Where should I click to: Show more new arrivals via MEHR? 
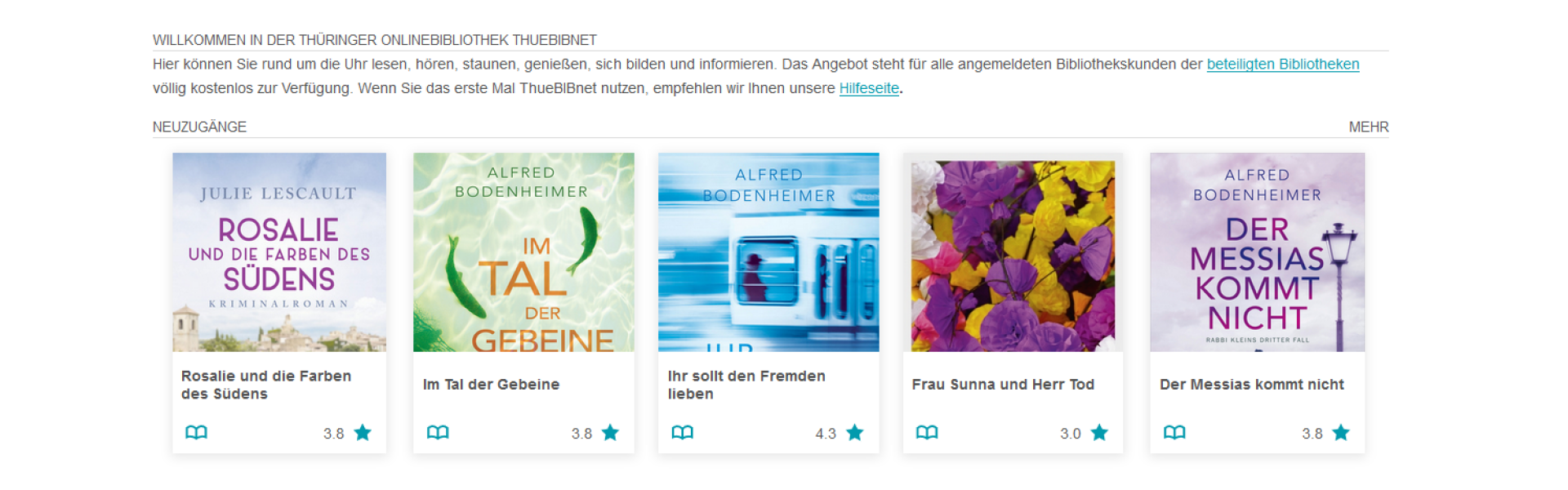(x=1368, y=127)
